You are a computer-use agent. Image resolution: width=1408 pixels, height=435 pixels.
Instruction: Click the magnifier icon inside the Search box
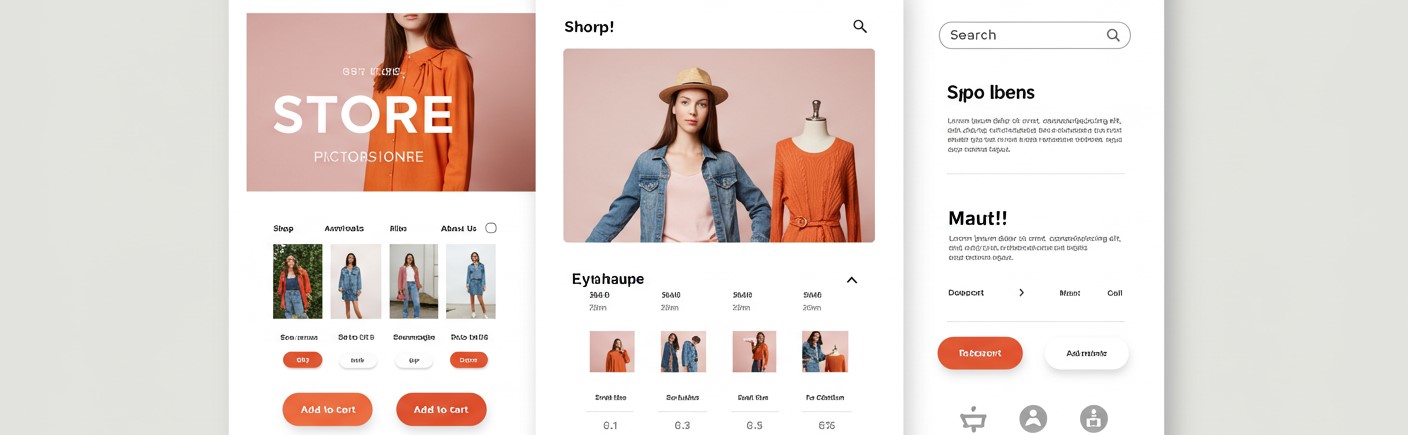click(x=1113, y=35)
